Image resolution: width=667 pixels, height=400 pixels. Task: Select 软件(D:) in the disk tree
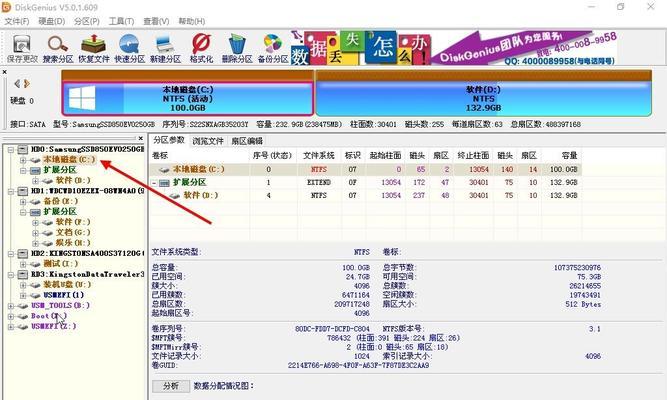coord(73,180)
